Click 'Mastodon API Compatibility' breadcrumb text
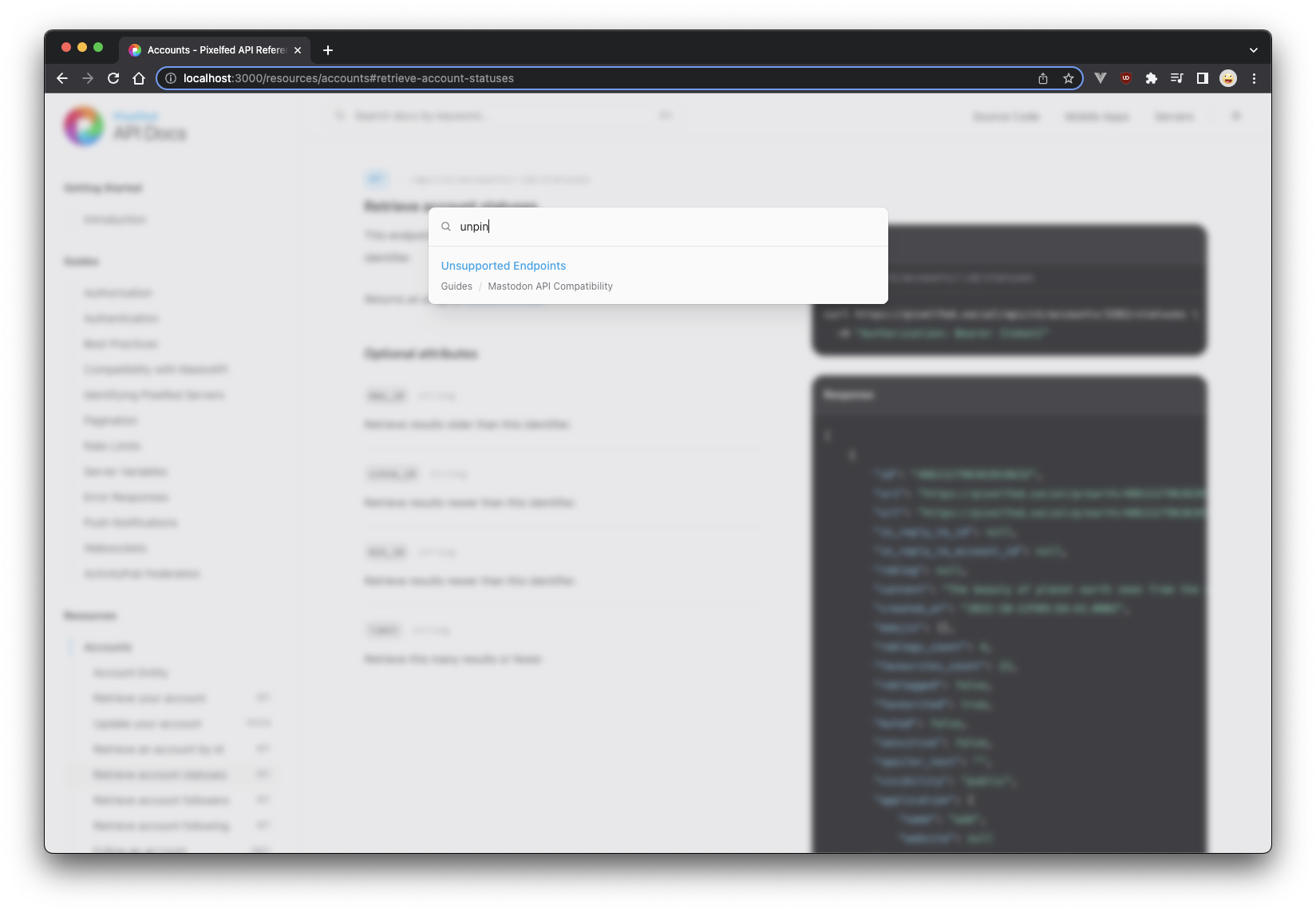This screenshot has height=912, width=1316. point(551,286)
